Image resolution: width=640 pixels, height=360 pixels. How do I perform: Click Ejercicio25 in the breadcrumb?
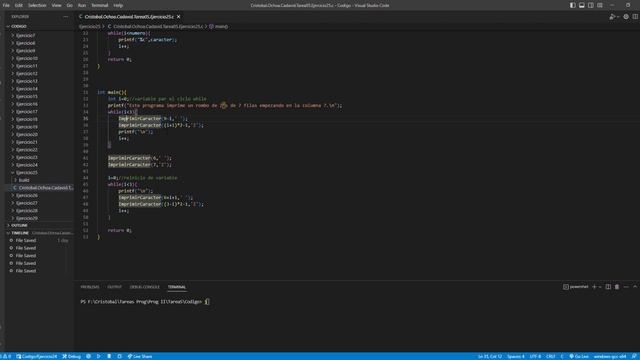tap(89, 27)
